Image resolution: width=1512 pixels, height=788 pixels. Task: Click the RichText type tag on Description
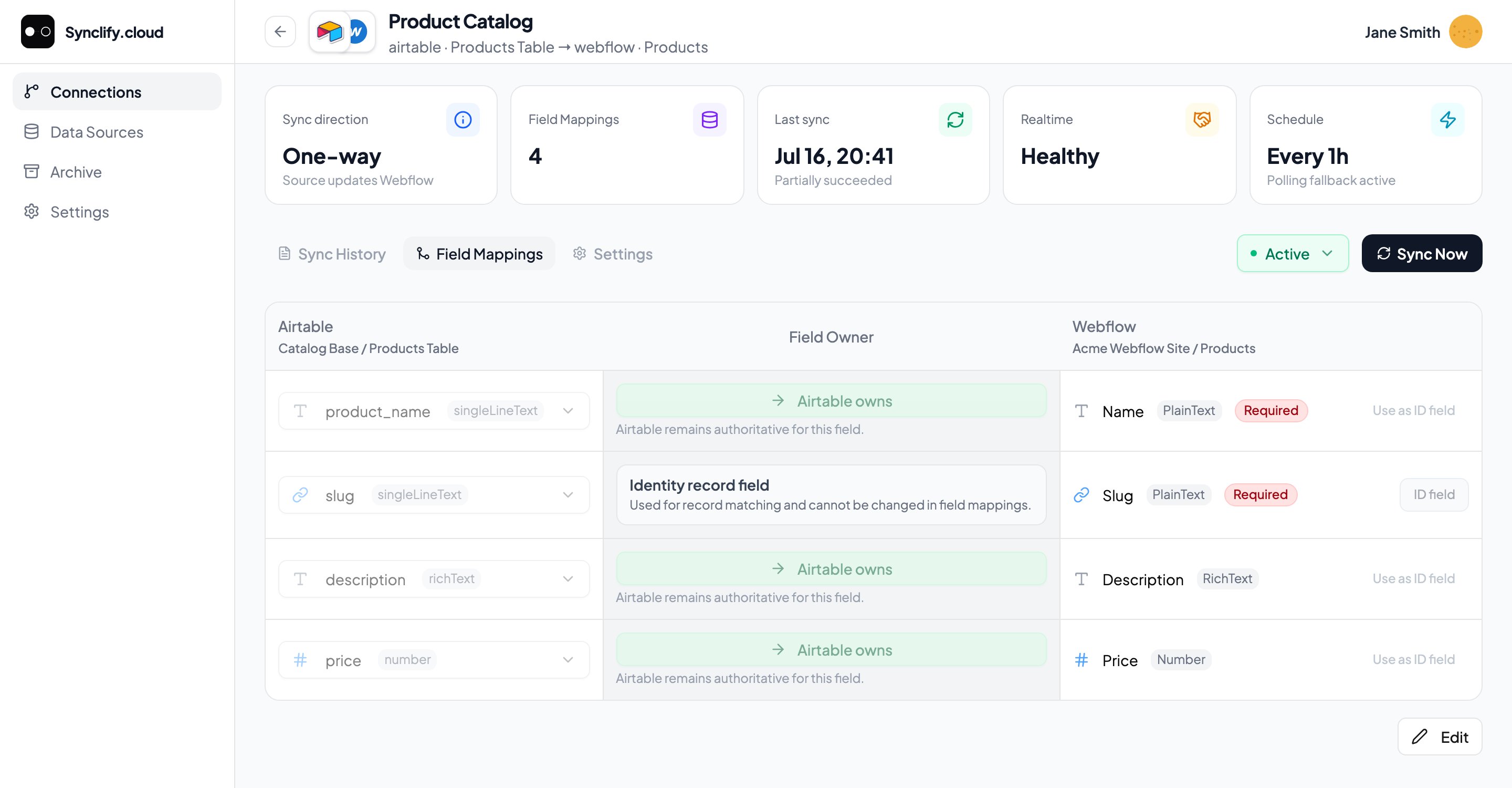tap(1227, 579)
